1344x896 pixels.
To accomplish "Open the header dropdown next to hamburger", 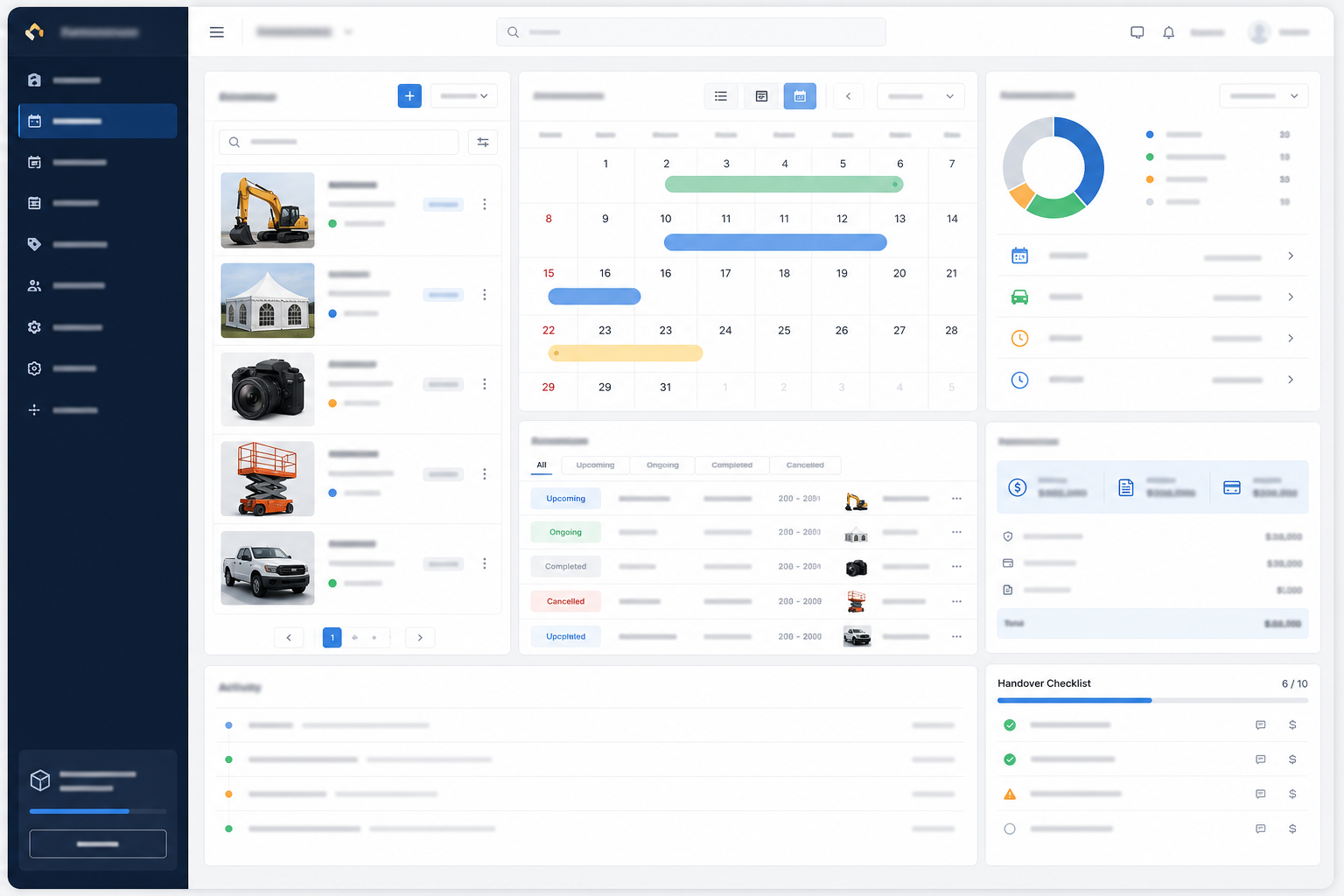I will click(304, 32).
